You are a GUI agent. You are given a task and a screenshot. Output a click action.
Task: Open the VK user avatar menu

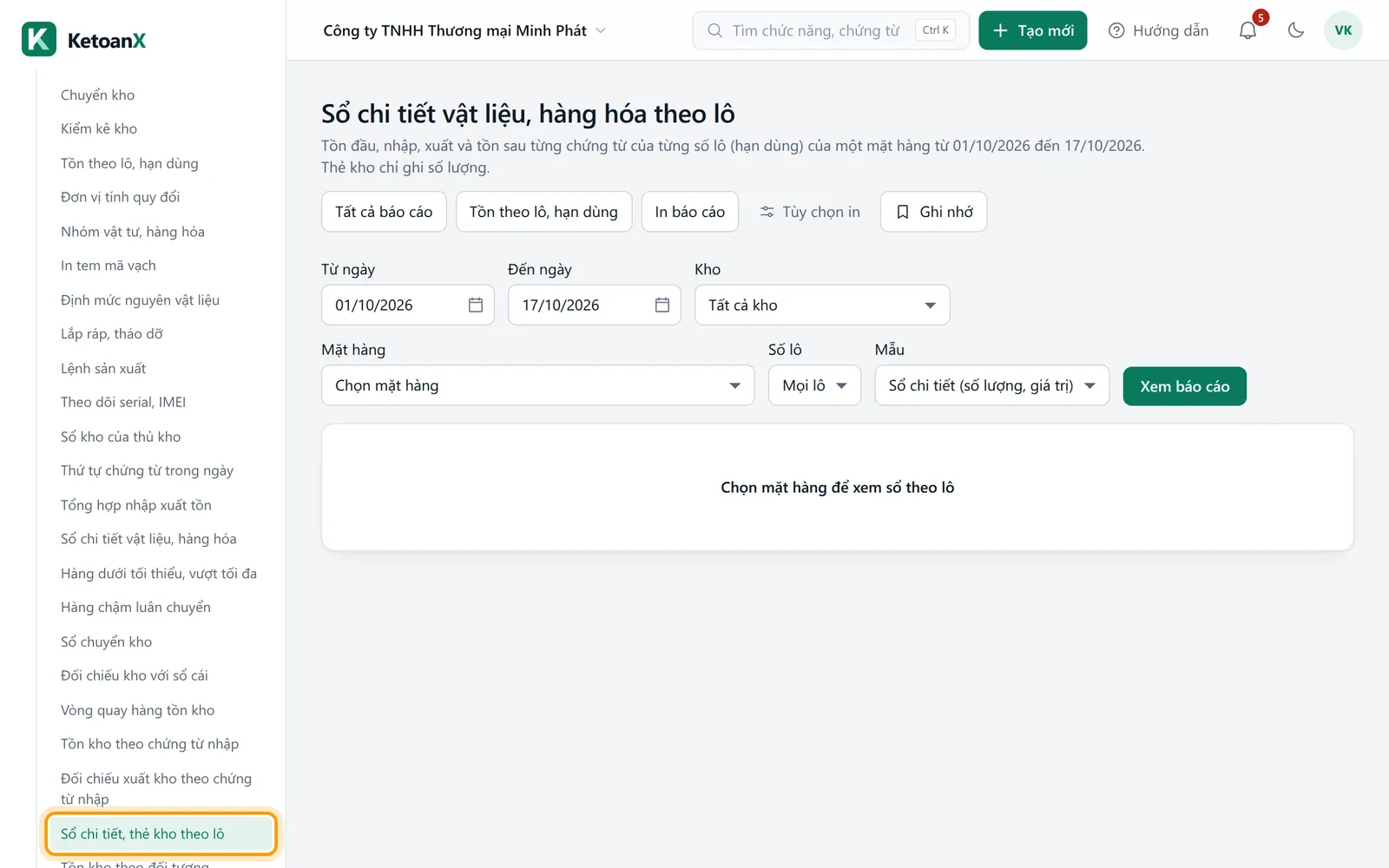(x=1343, y=30)
